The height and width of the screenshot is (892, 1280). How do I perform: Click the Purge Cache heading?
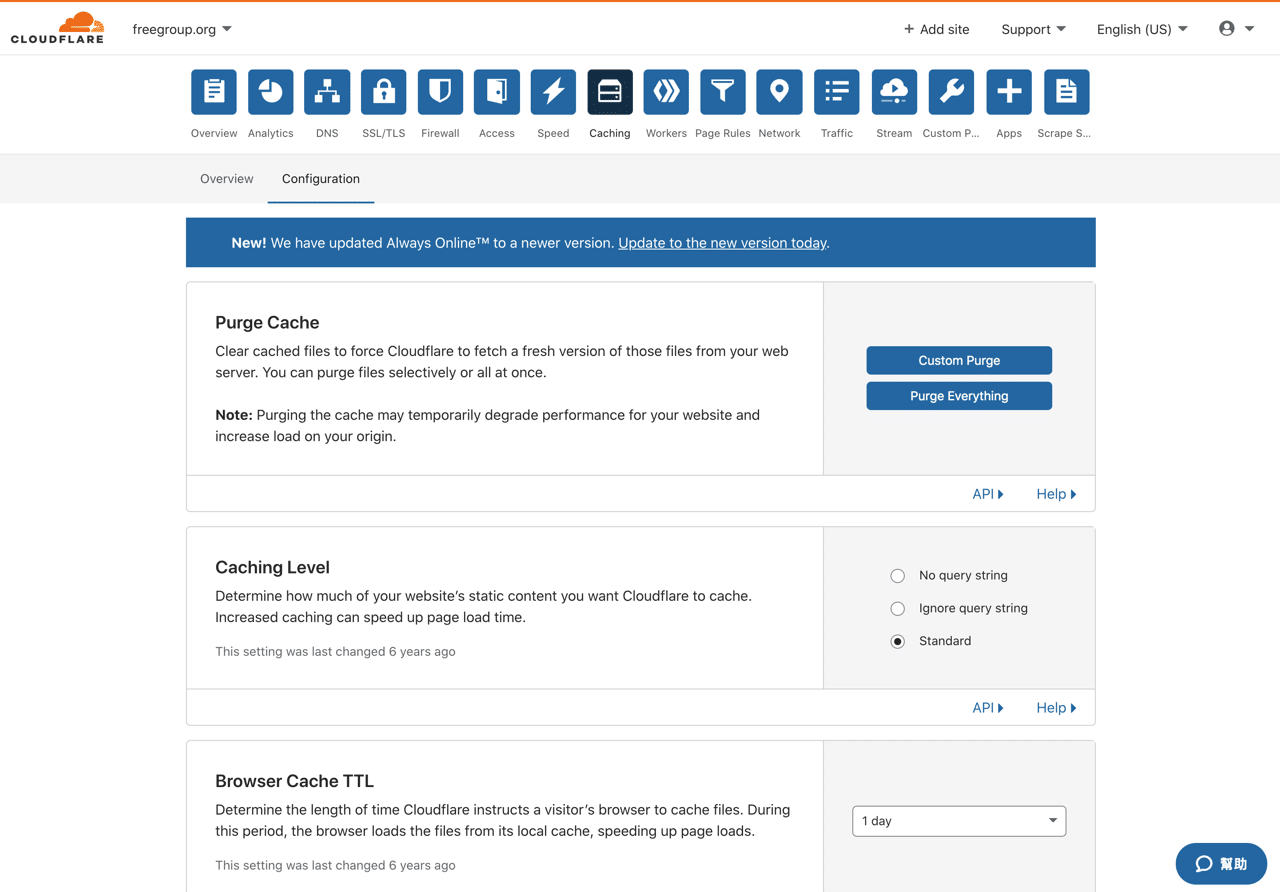pyautogui.click(x=267, y=322)
